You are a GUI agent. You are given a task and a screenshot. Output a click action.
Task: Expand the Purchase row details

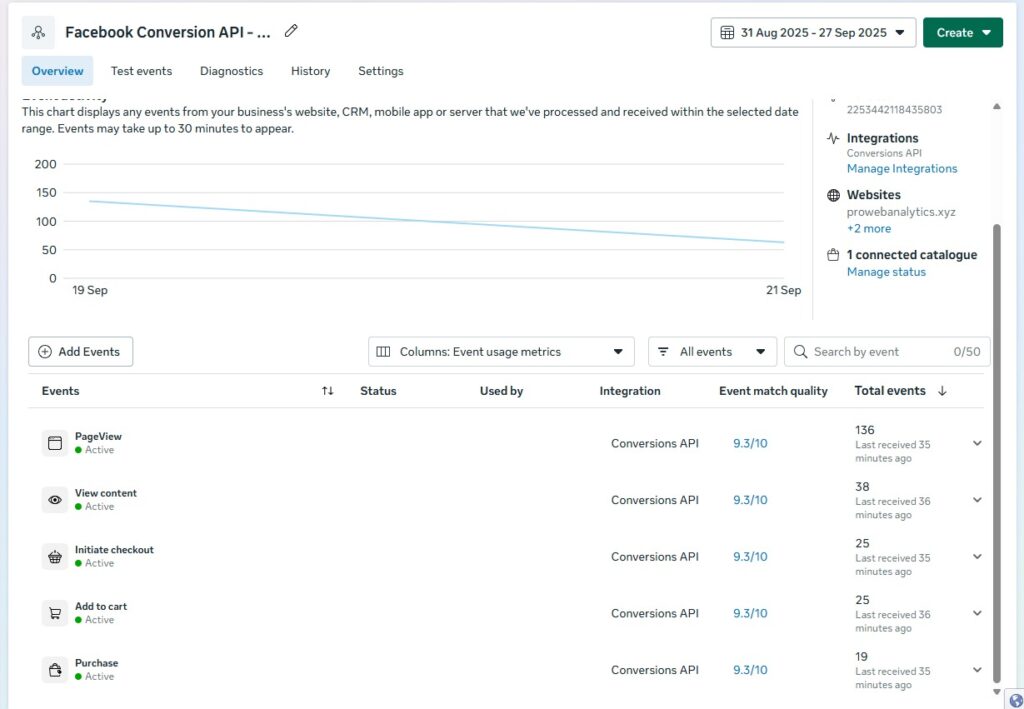(977, 671)
